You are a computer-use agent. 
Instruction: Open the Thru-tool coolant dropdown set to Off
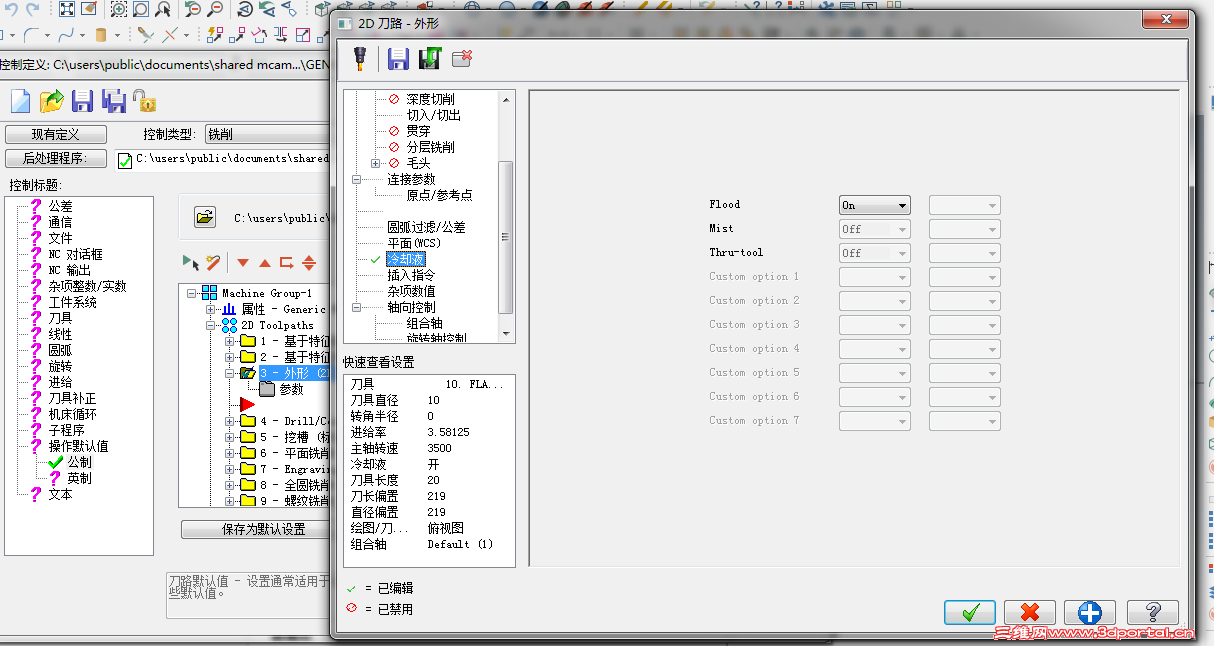click(874, 253)
